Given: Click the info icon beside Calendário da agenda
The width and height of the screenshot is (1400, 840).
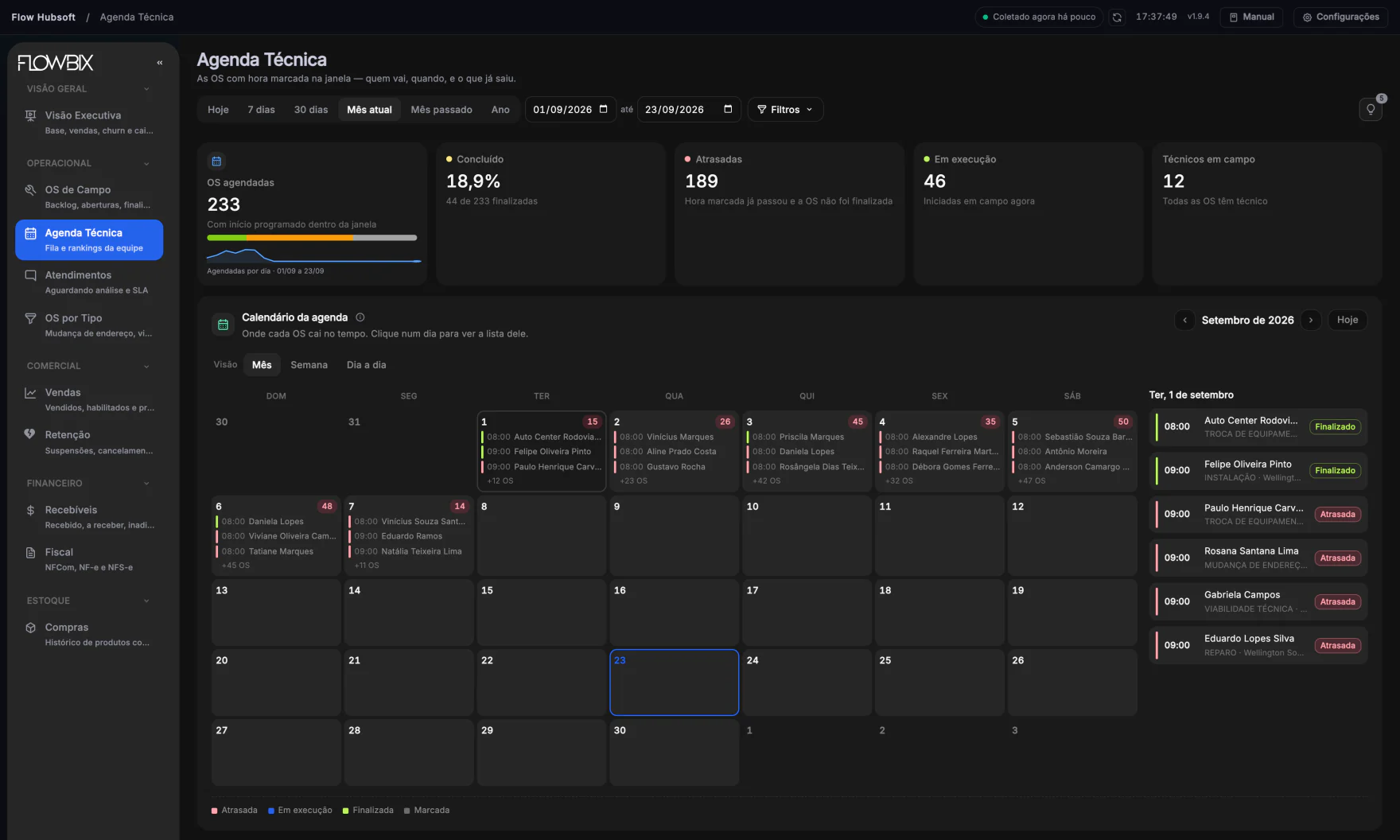Looking at the screenshot, I should (360, 317).
